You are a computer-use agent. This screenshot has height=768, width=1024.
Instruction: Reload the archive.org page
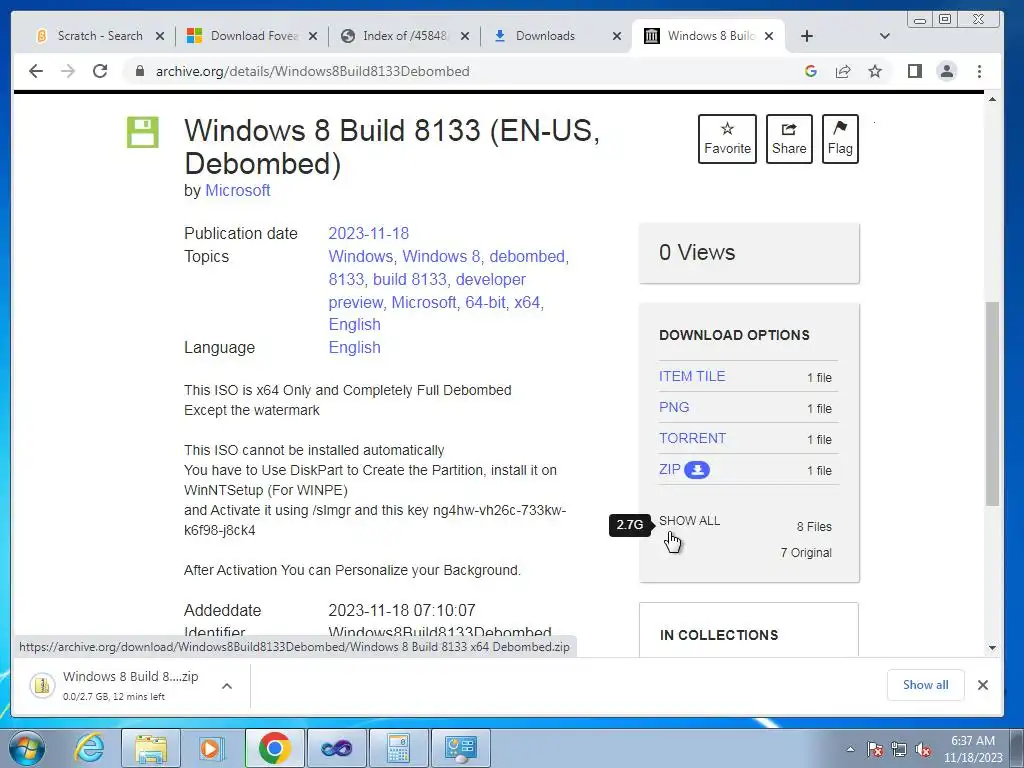pos(100,71)
